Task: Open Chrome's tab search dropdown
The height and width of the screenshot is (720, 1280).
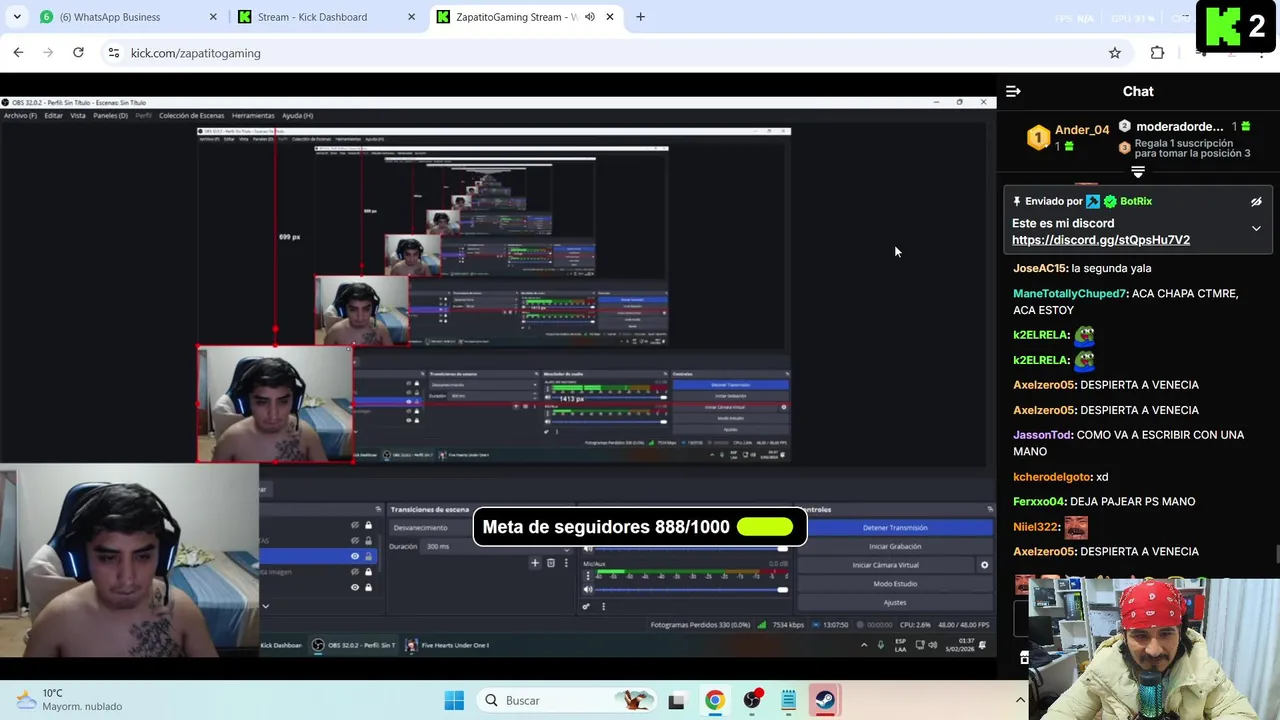Action: 17,17
